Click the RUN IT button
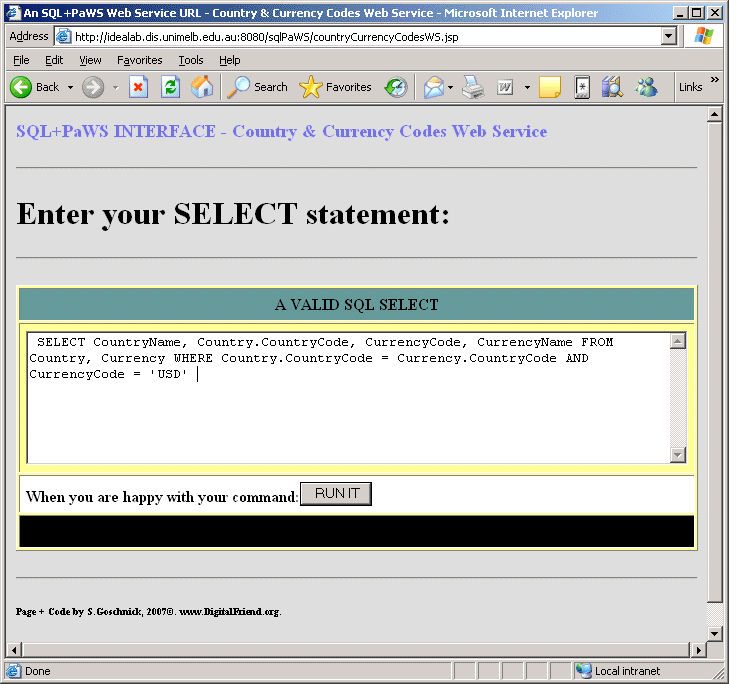The height and width of the screenshot is (684, 747). coord(336,494)
